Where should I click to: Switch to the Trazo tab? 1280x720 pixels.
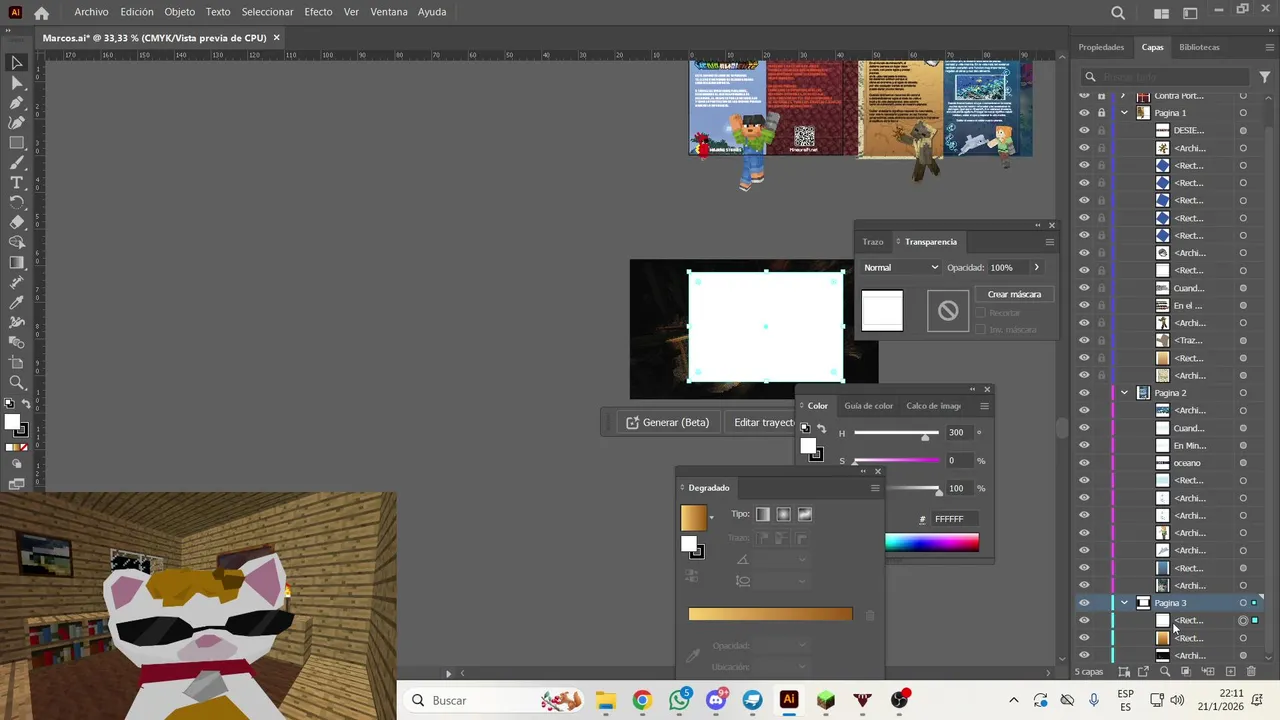pyautogui.click(x=873, y=242)
